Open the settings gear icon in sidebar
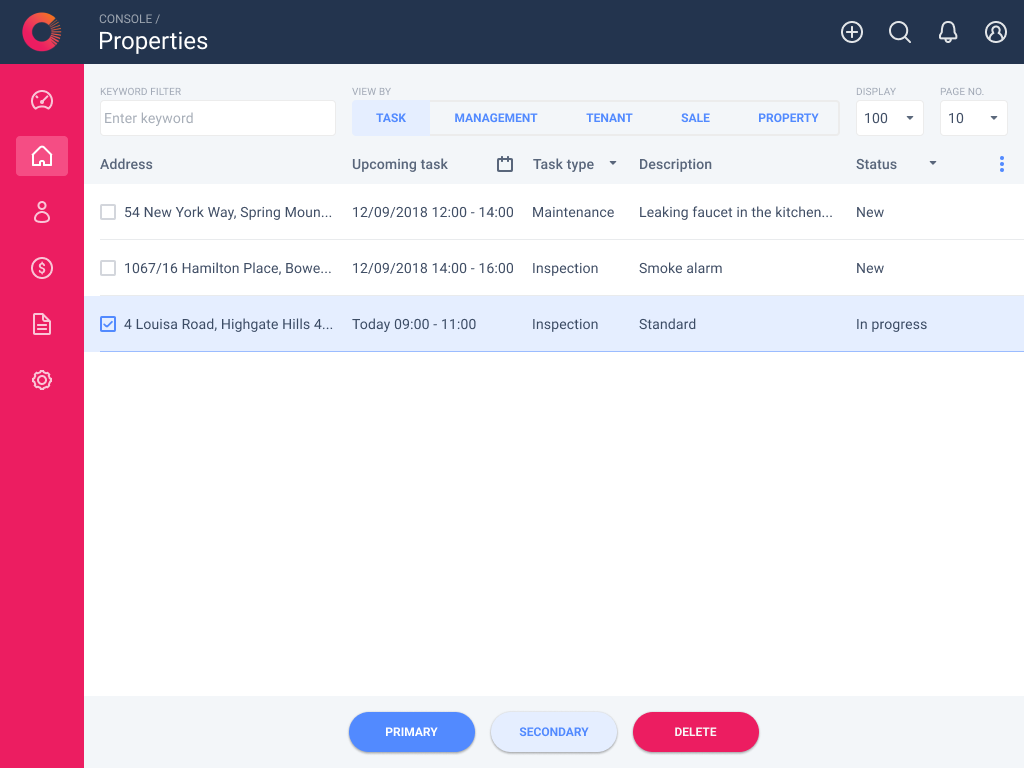 [42, 380]
